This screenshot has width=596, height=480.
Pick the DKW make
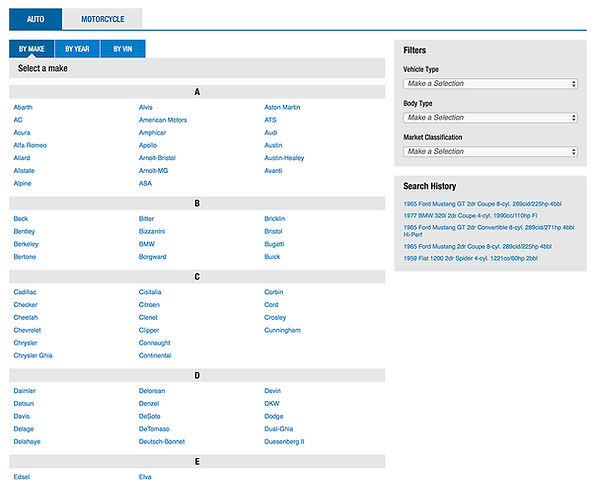[271, 403]
